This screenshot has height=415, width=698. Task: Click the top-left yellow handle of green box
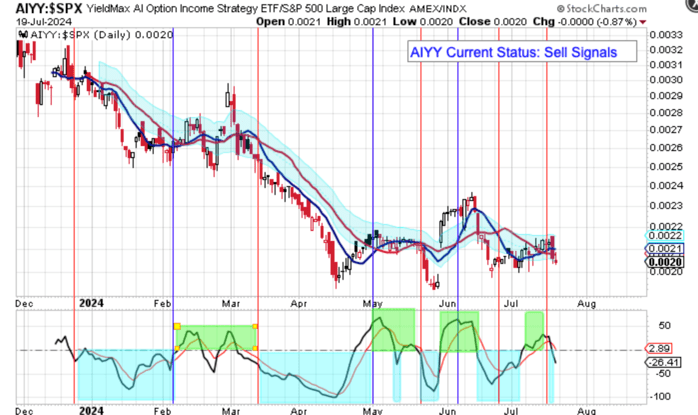177,326
